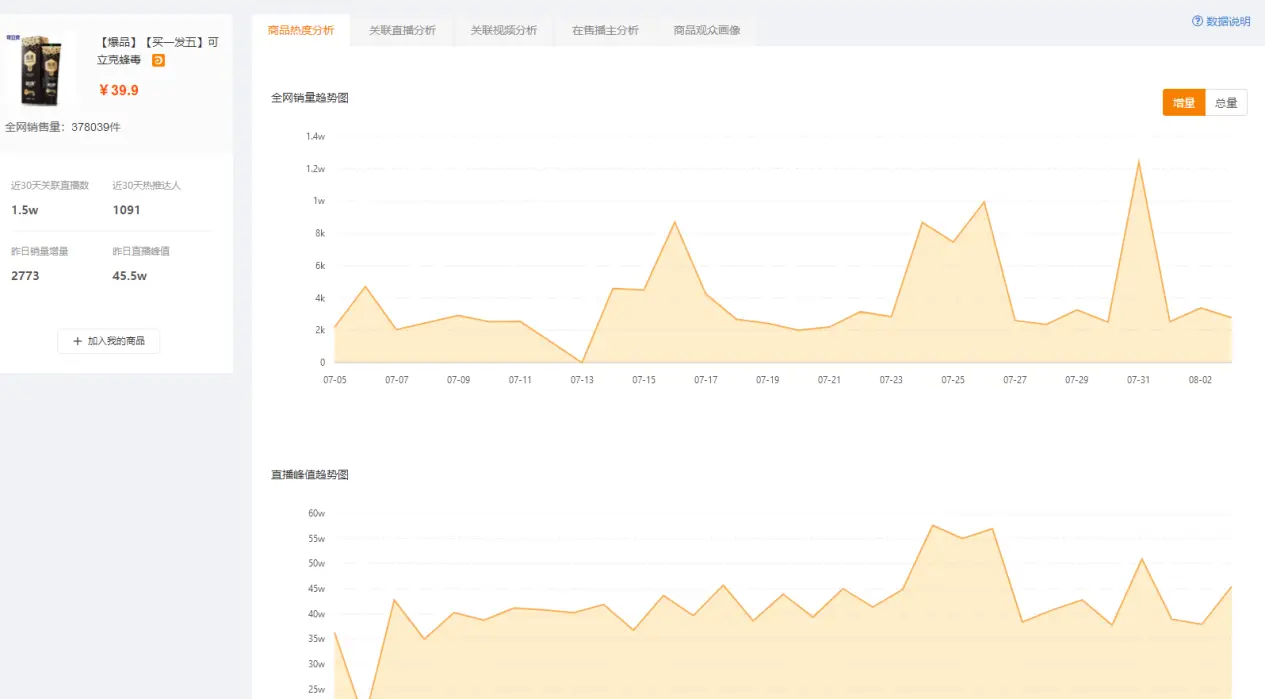Click the highest peak in 直播峰值趋势图

[x=932, y=525]
